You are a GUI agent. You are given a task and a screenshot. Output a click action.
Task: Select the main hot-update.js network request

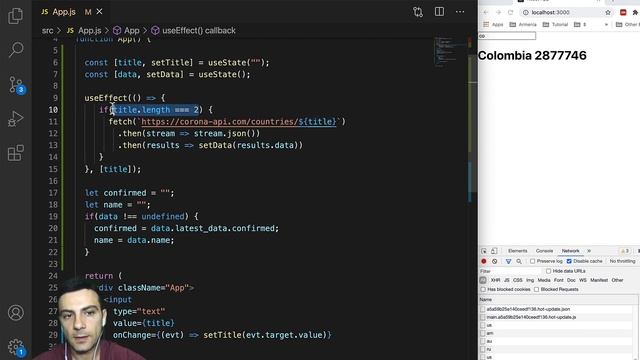[x=531, y=317]
